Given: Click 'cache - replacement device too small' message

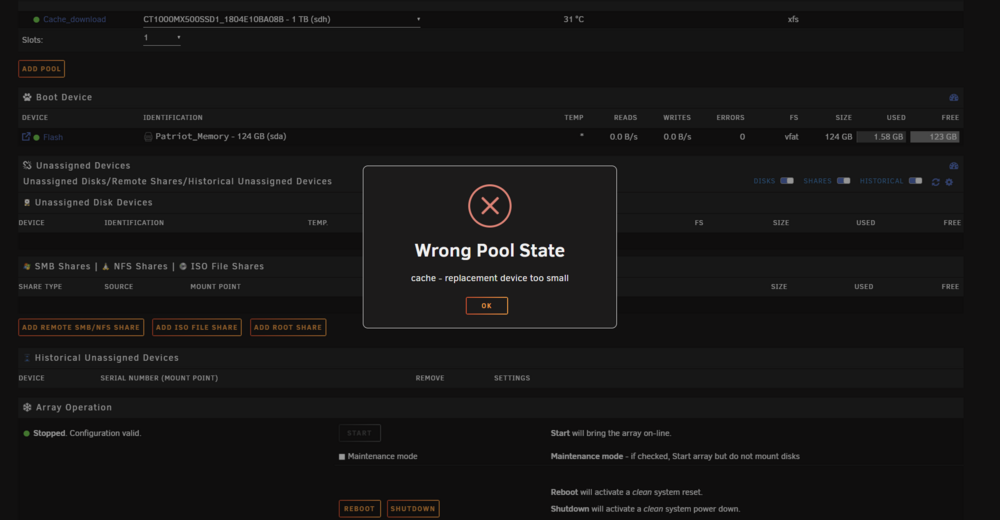Looking at the screenshot, I should pos(490,278).
